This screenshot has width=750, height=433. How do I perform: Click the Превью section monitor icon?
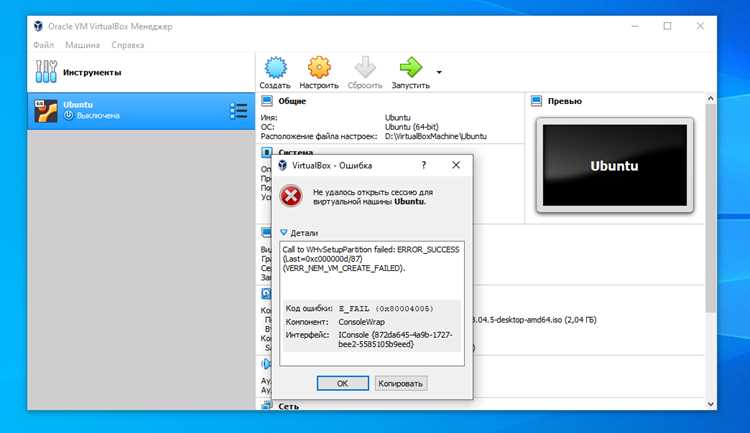click(x=536, y=101)
